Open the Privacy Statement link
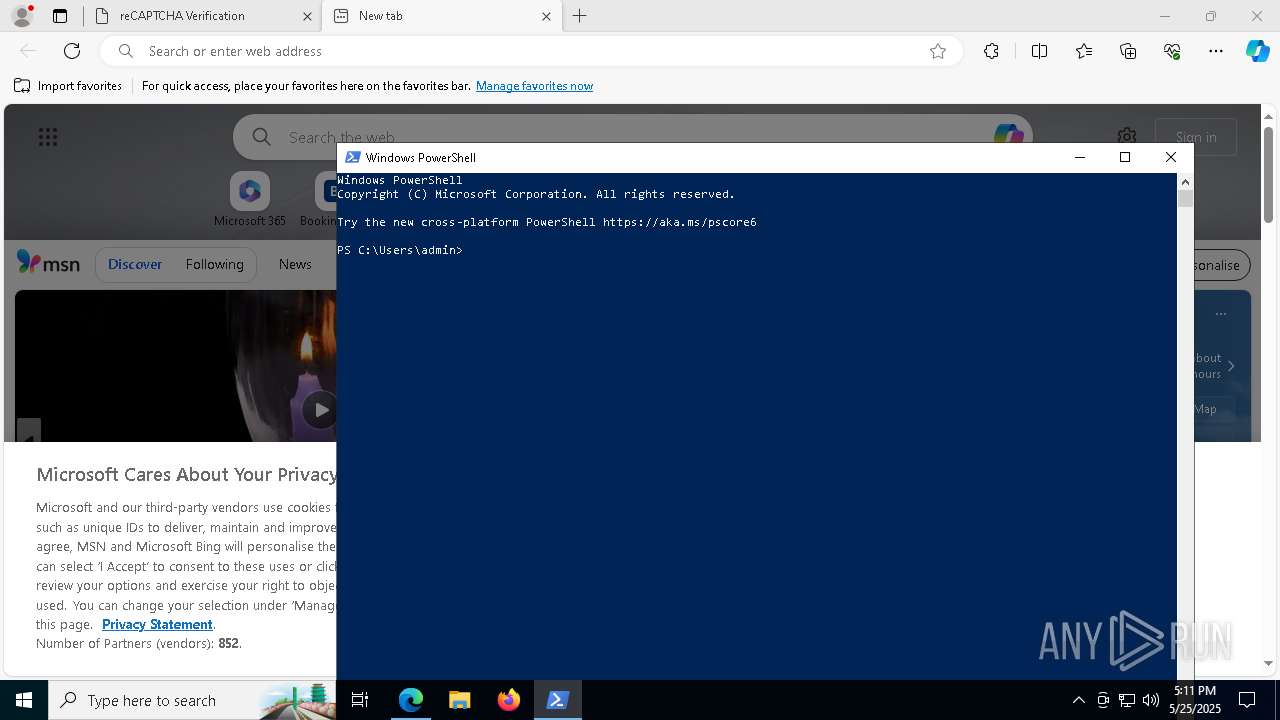The height and width of the screenshot is (720, 1280). click(x=157, y=624)
